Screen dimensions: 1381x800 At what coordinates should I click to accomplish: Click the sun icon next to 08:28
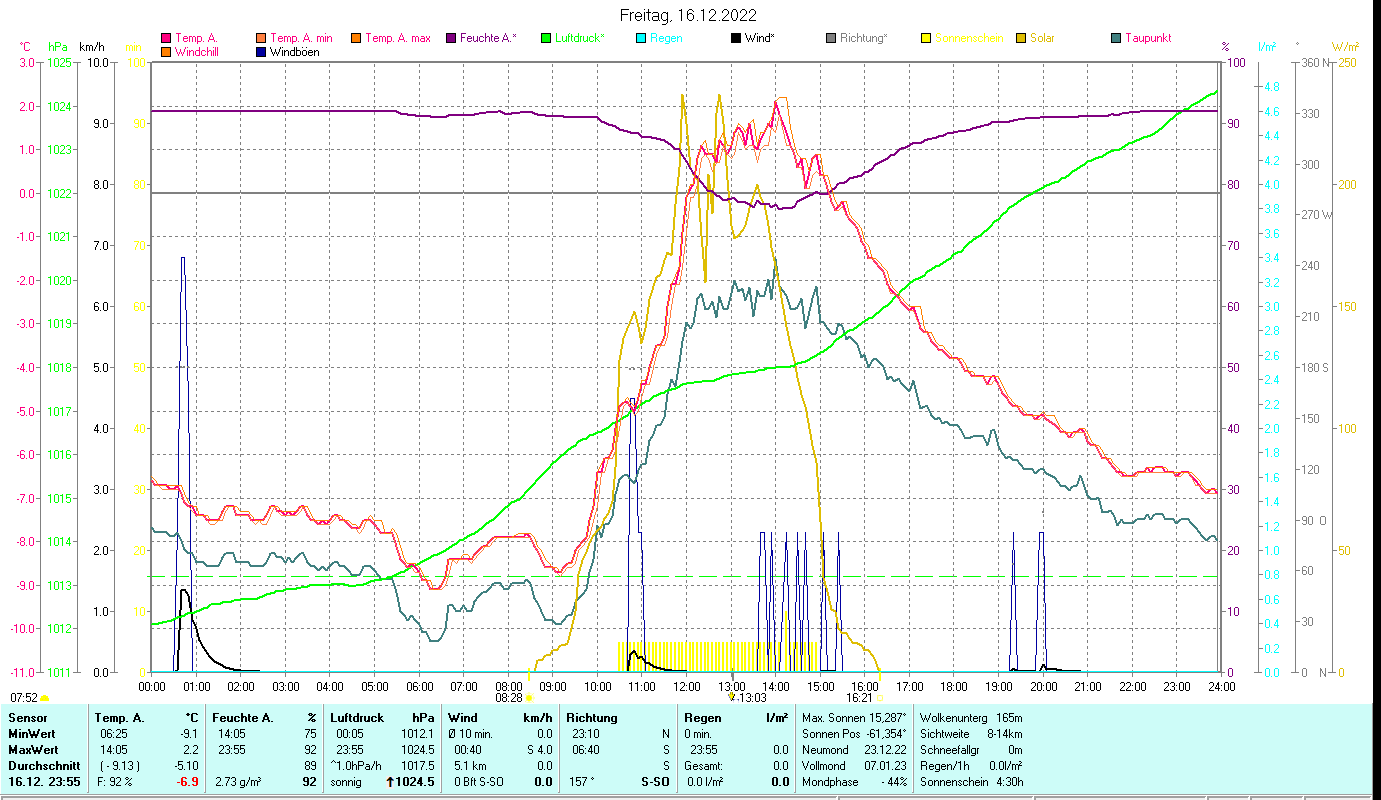click(529, 698)
